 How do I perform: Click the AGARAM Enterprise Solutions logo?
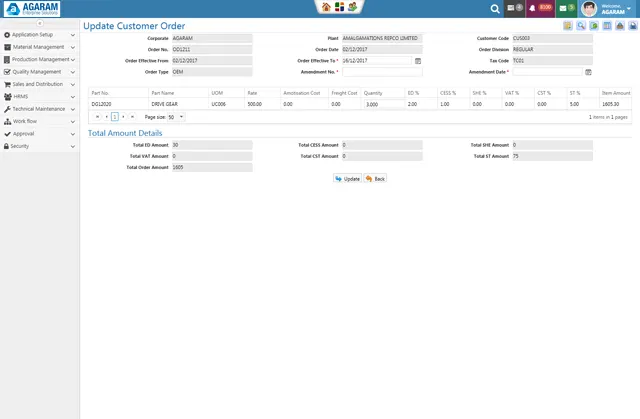(x=32, y=9)
